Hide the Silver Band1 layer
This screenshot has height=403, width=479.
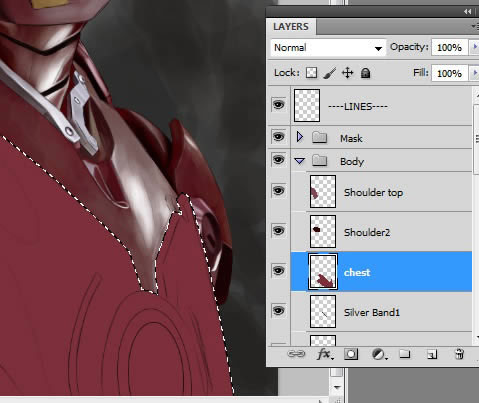[x=279, y=311]
